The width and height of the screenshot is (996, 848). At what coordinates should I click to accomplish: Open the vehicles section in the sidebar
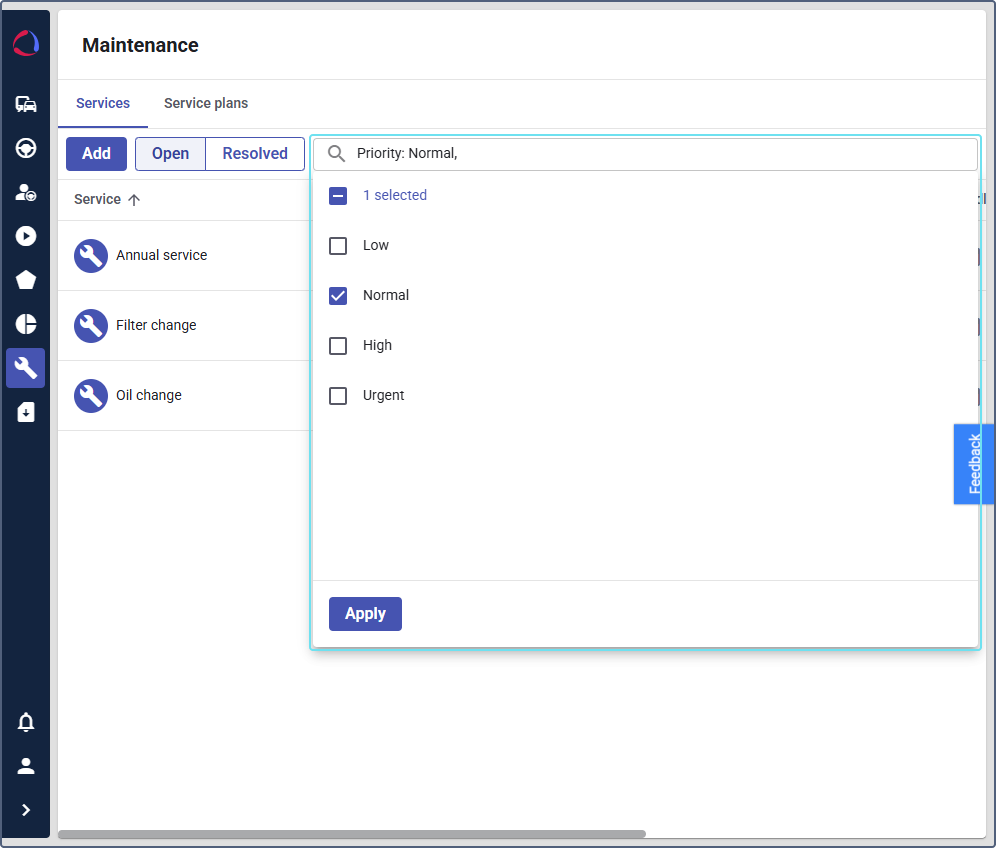(x=26, y=104)
